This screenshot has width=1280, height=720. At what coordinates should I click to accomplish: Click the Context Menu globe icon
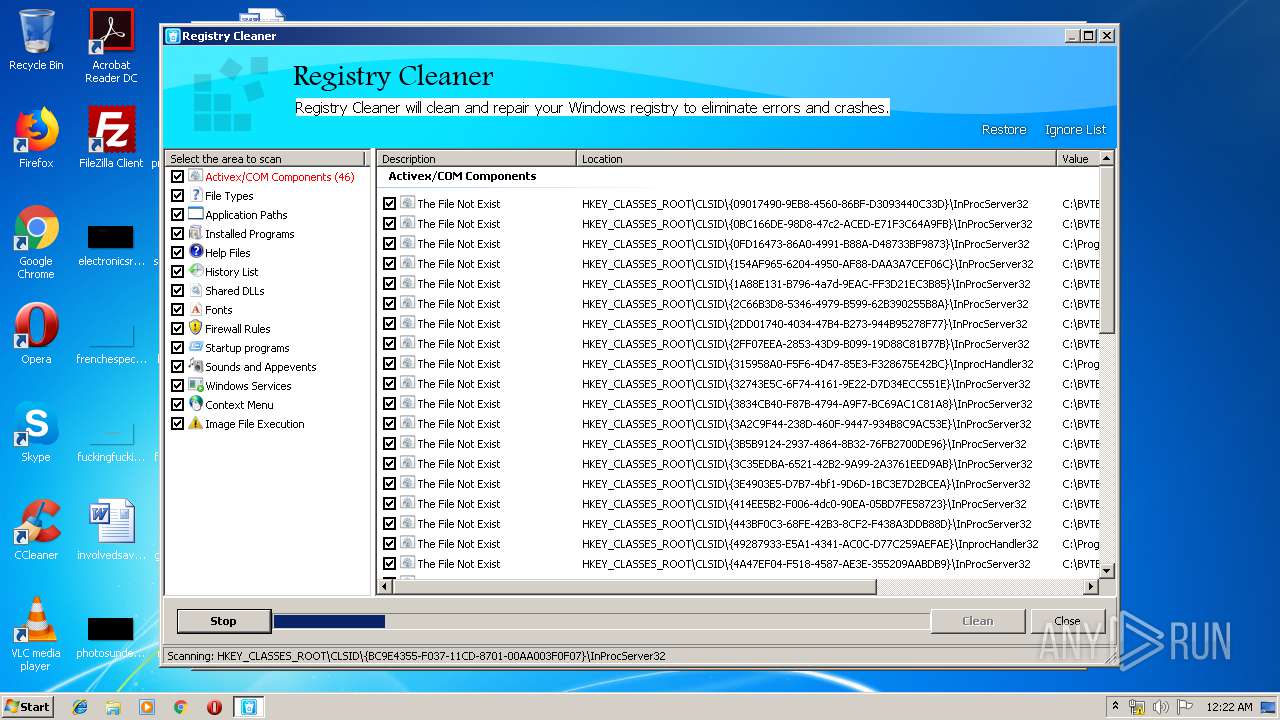coord(196,404)
